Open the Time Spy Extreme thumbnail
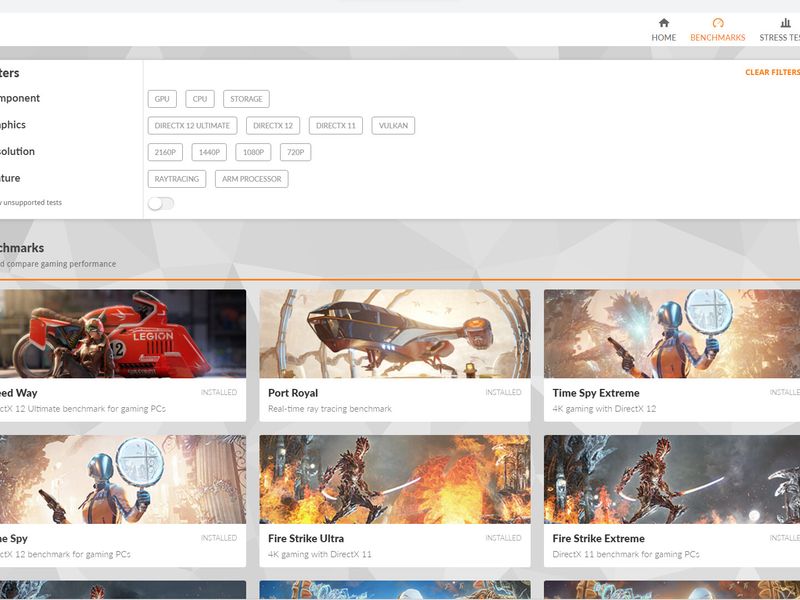Viewport: 800px width, 600px height. coord(672,334)
